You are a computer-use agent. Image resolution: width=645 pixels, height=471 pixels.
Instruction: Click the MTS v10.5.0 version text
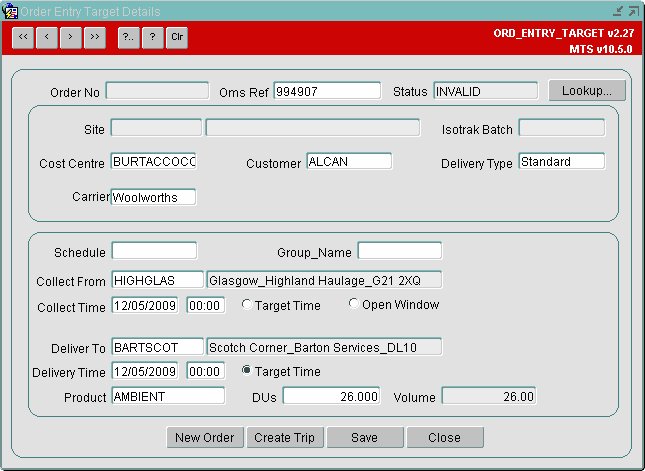(x=601, y=49)
